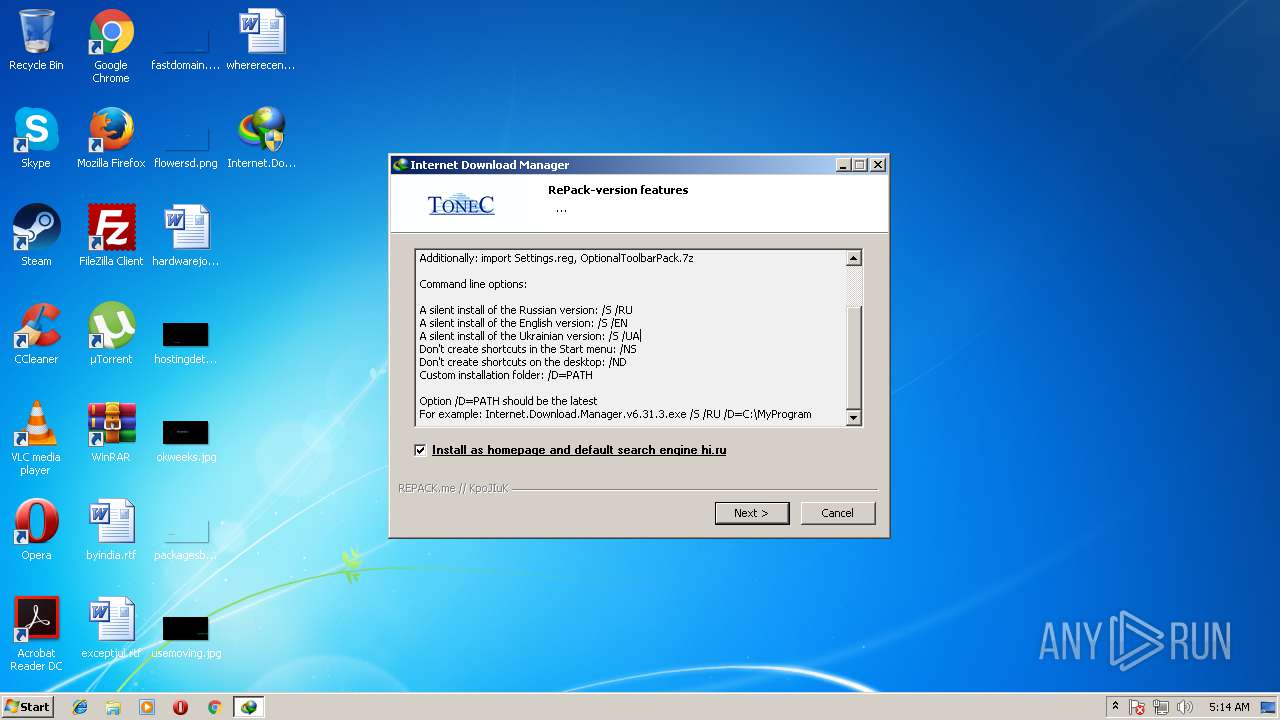Open WinRAR shortcut
1280x720 pixels.
tap(111, 432)
